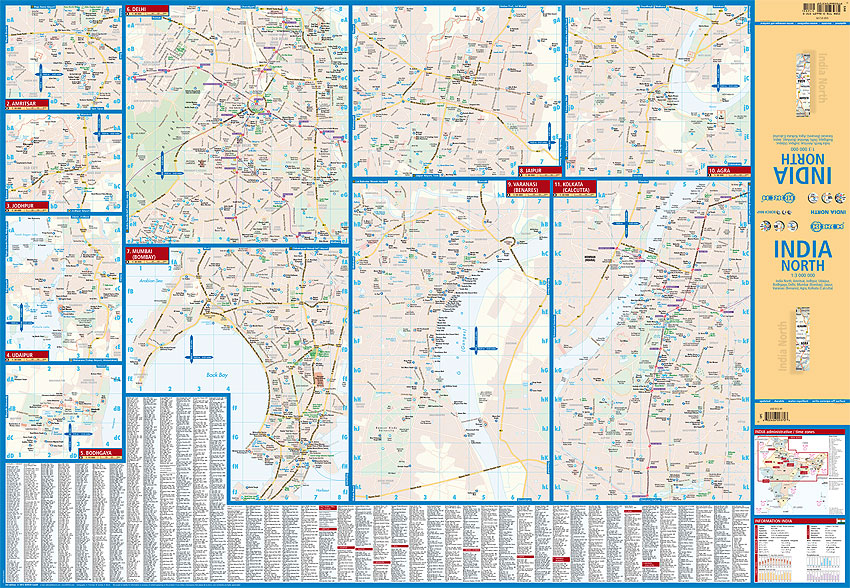
Task: Click the compass arrow in the Kolkata map
Action: pyautogui.click(x=623, y=226)
